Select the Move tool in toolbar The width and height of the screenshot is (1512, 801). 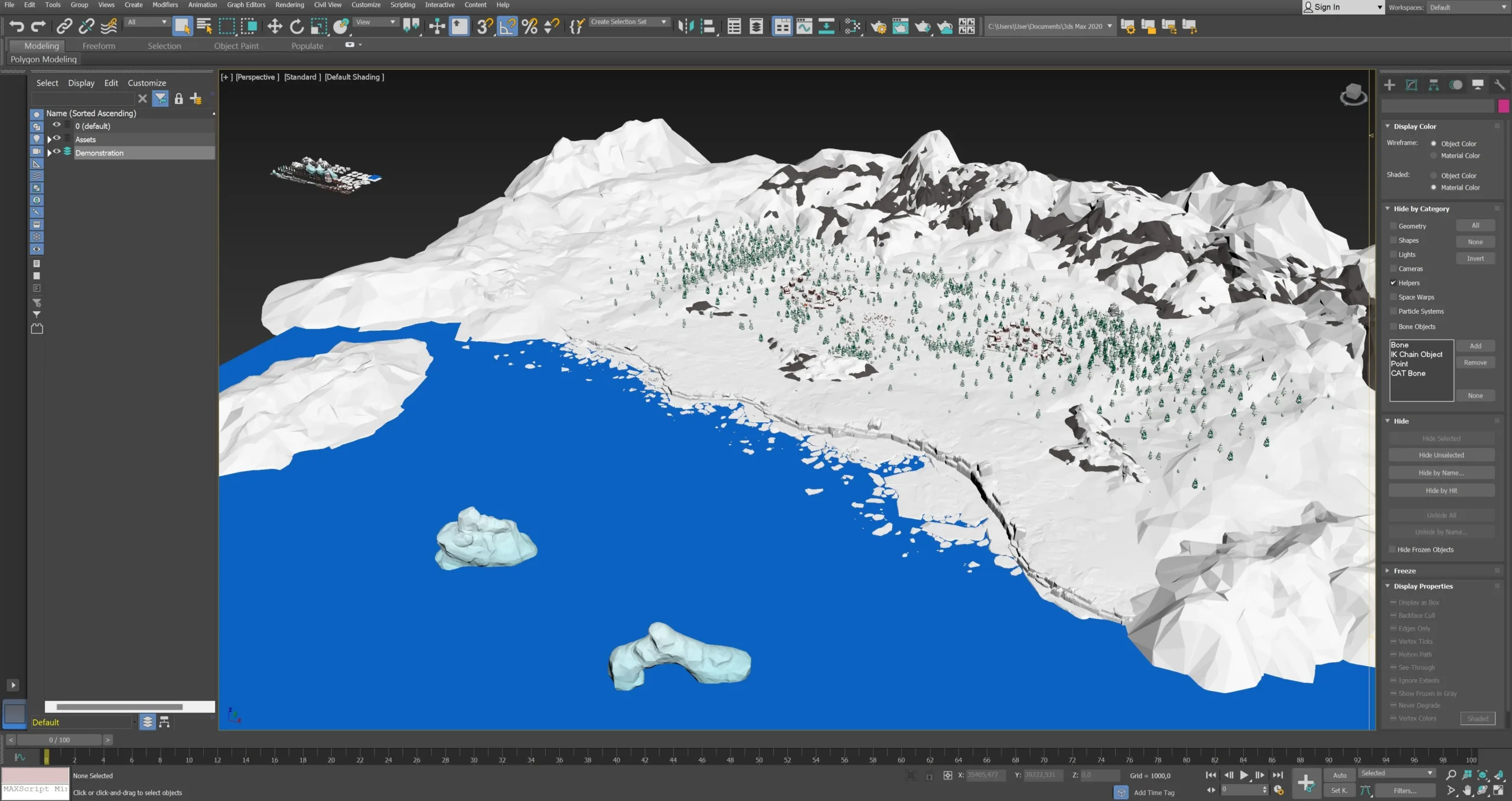click(275, 26)
